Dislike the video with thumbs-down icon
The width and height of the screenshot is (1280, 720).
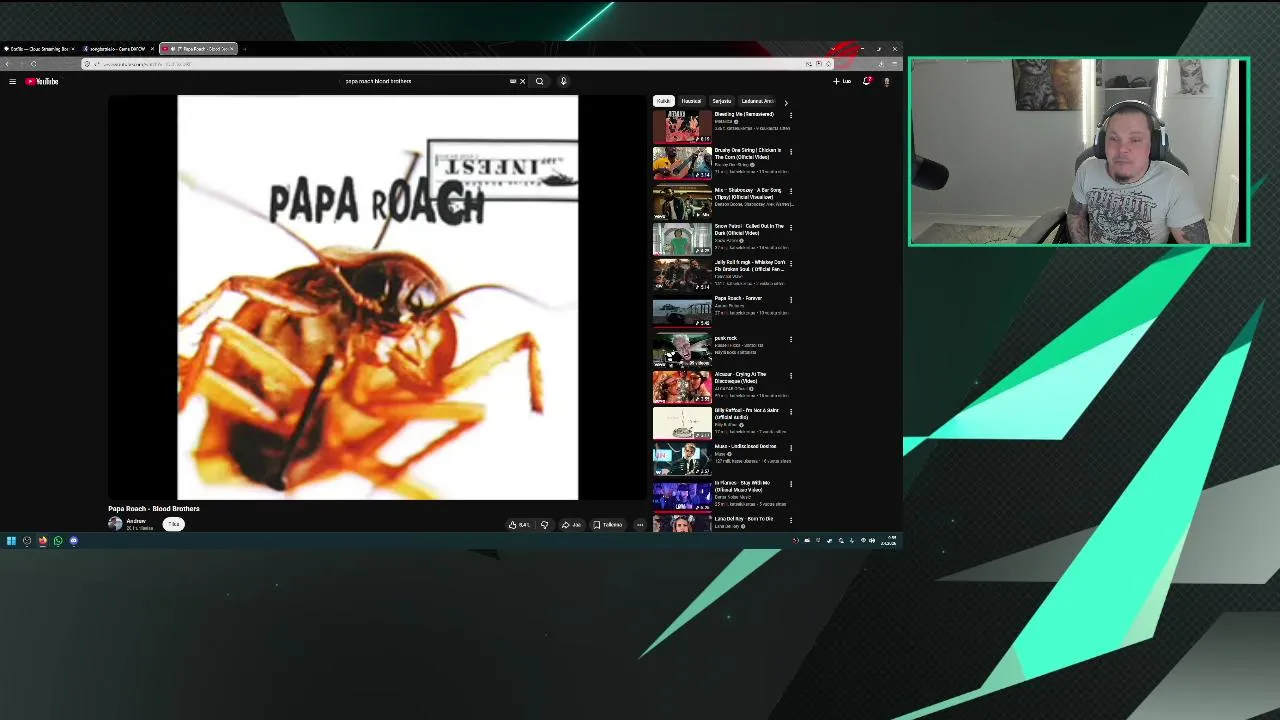(x=544, y=524)
